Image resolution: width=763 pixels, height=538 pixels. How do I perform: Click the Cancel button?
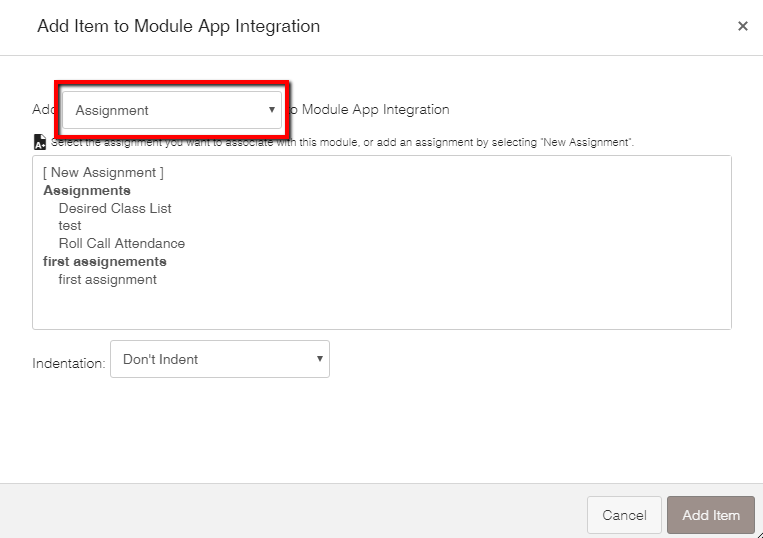coord(624,515)
